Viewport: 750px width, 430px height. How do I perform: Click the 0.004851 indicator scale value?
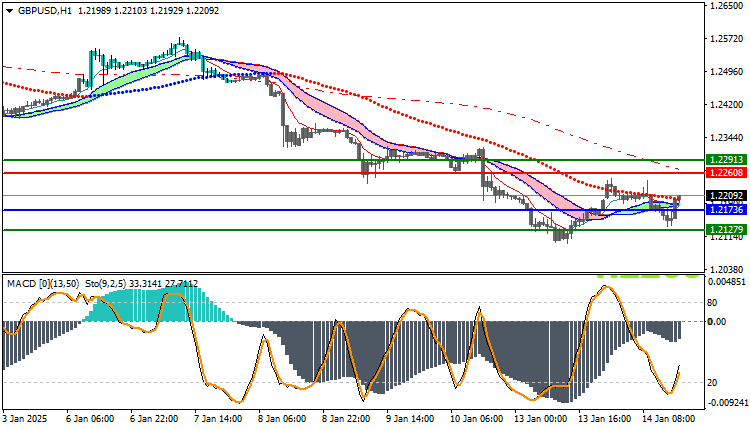click(727, 282)
